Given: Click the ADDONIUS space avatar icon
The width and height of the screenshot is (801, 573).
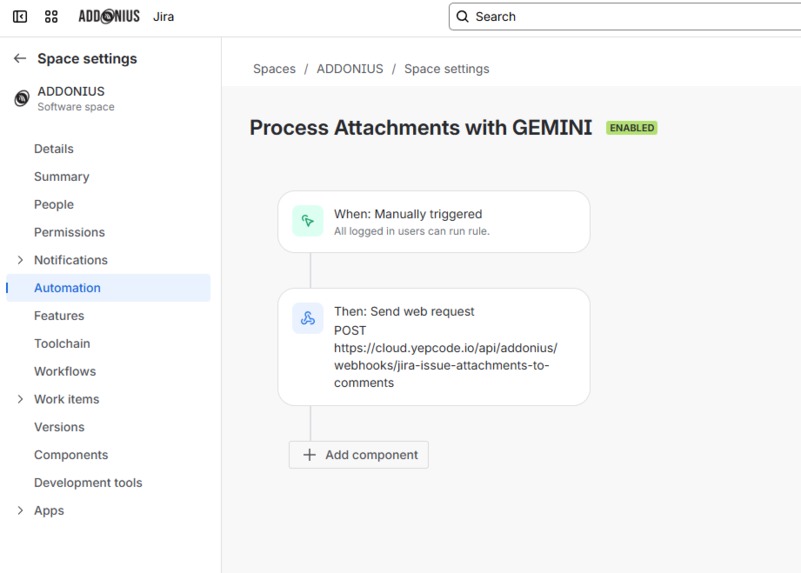Looking at the screenshot, I should 21,98.
